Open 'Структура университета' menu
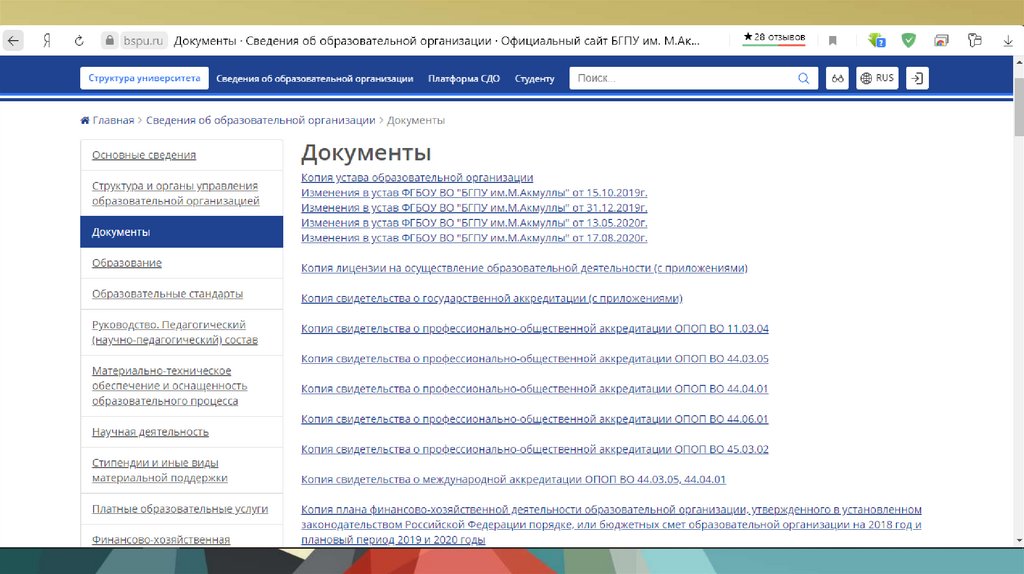 click(145, 78)
